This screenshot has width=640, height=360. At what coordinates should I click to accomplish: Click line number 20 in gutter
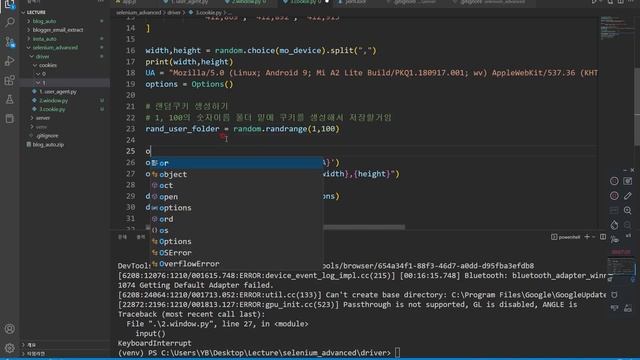(x=130, y=95)
